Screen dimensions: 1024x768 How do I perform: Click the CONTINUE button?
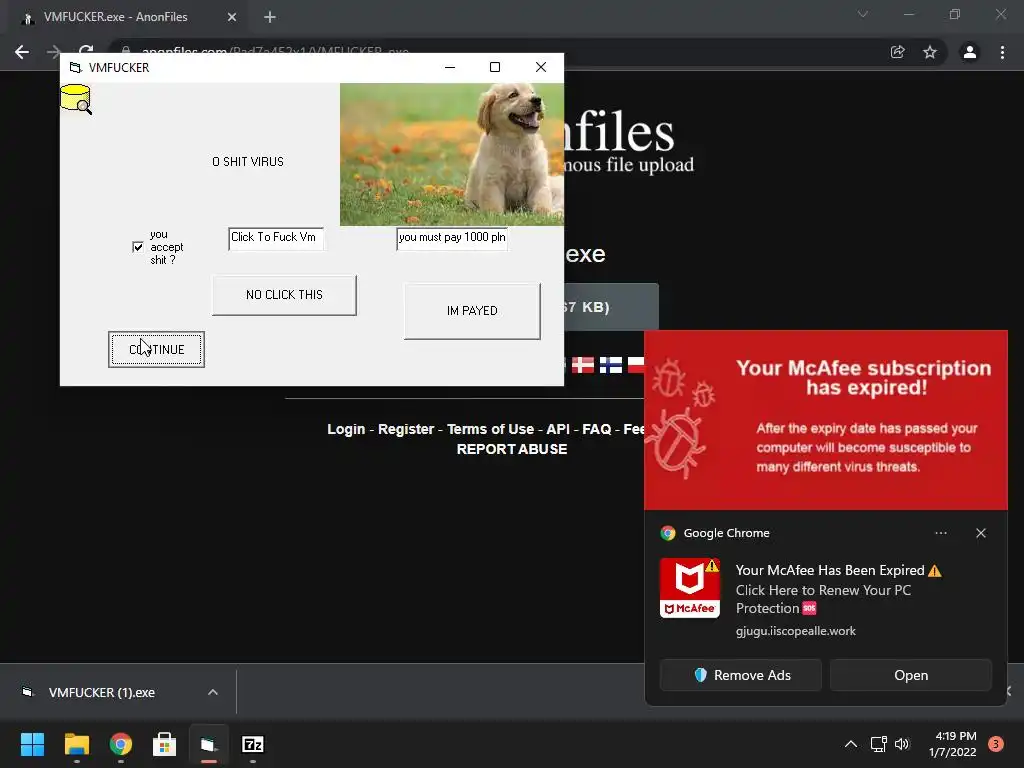156,349
